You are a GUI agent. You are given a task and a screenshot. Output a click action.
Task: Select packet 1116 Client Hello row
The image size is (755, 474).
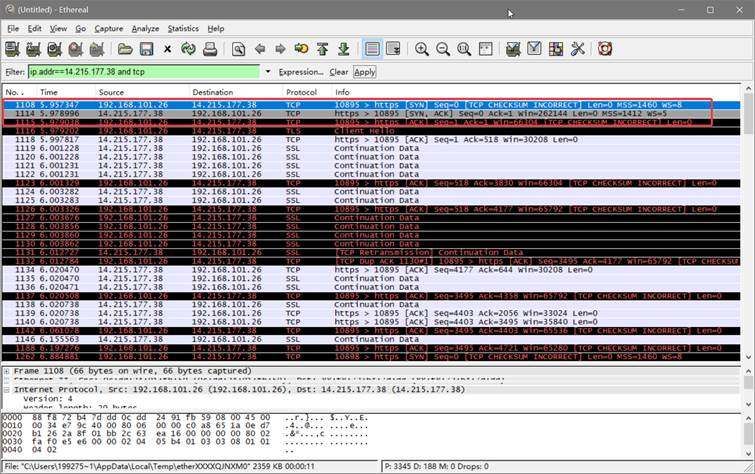[372, 131]
